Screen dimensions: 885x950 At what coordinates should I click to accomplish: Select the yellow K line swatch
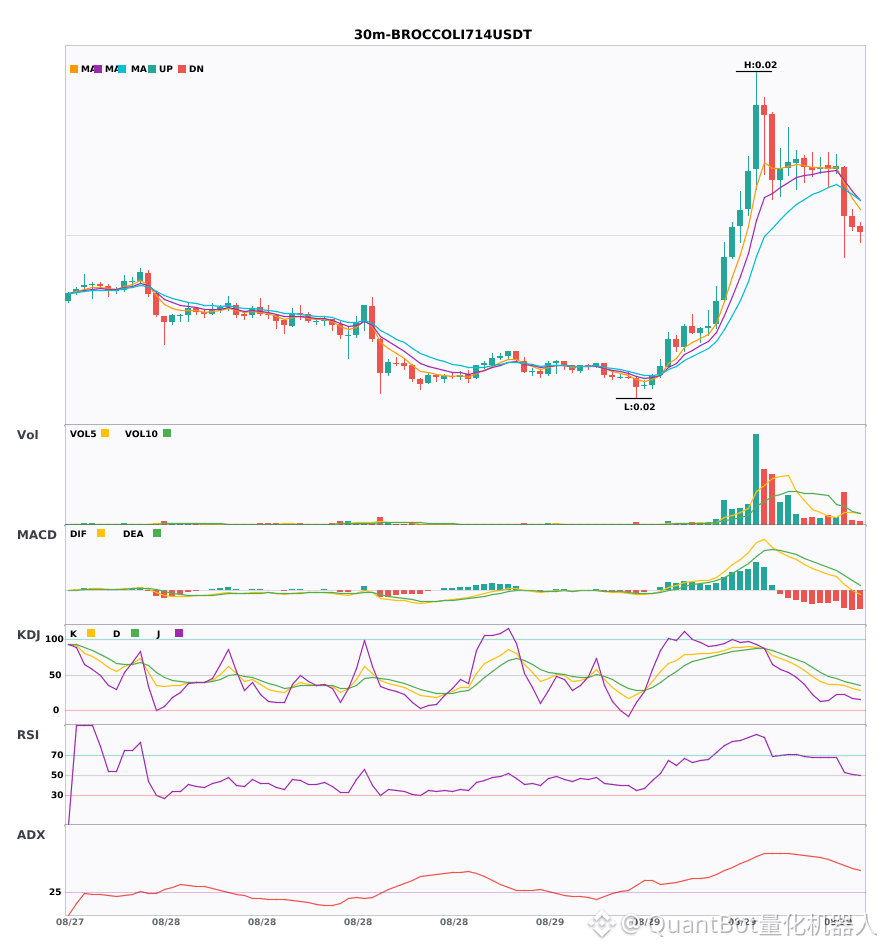(91, 633)
